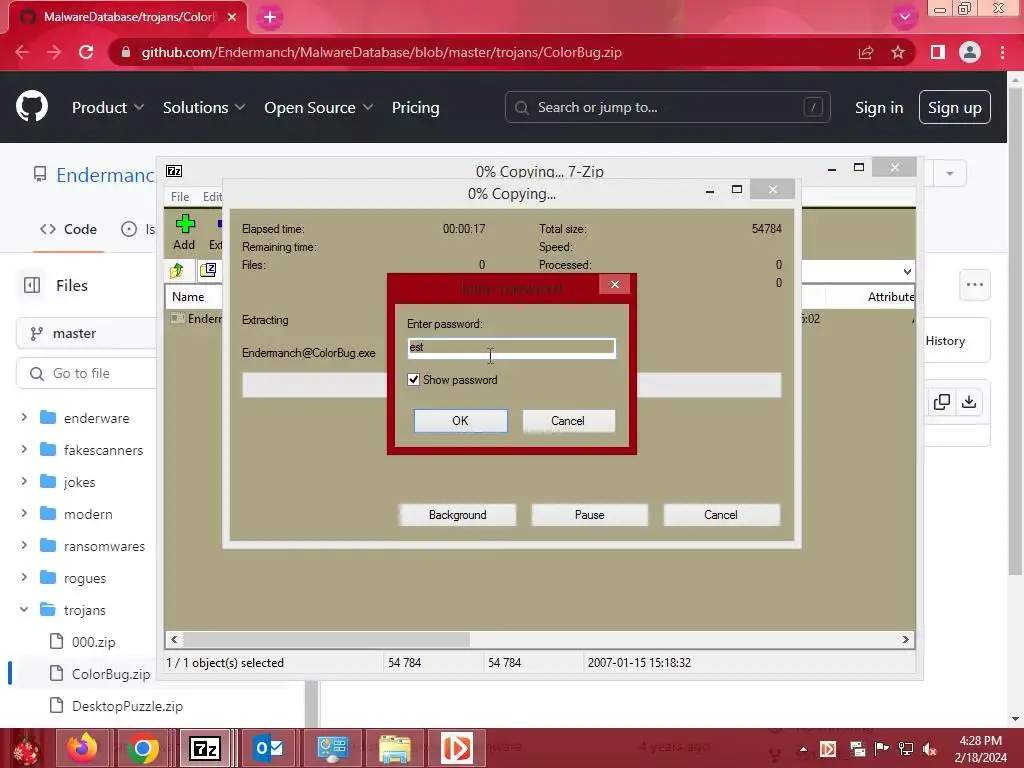Click Go to file search field
The width and height of the screenshot is (1024, 768).
(x=86, y=374)
